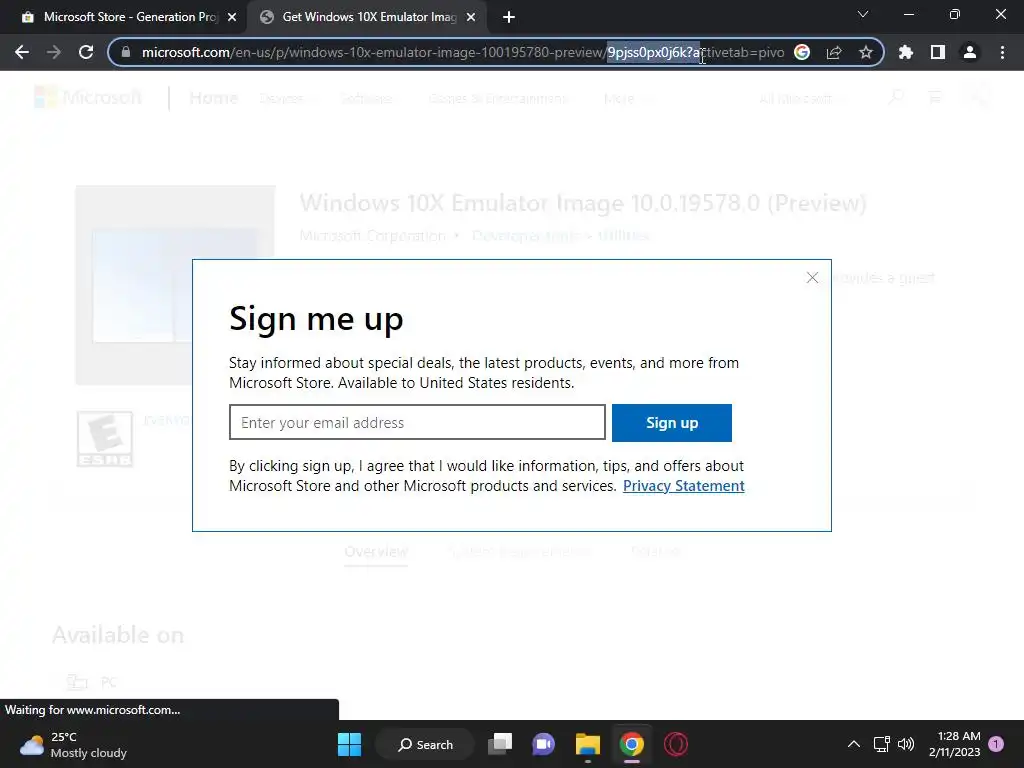
Task: View site information via the lock icon
Action: (126, 52)
